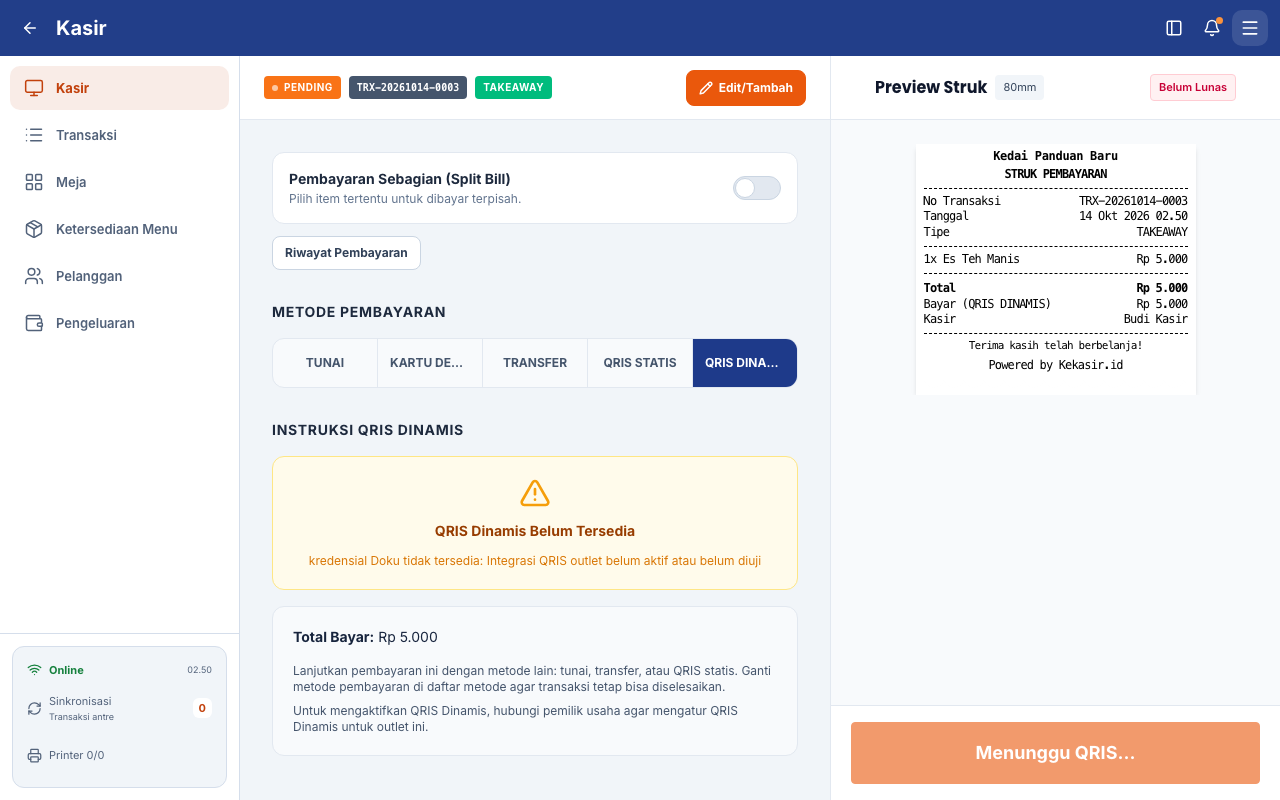This screenshot has height=800, width=1280.
Task: Click the QRIS Dinamis Belum Tersedia heading
Action: coord(535,531)
